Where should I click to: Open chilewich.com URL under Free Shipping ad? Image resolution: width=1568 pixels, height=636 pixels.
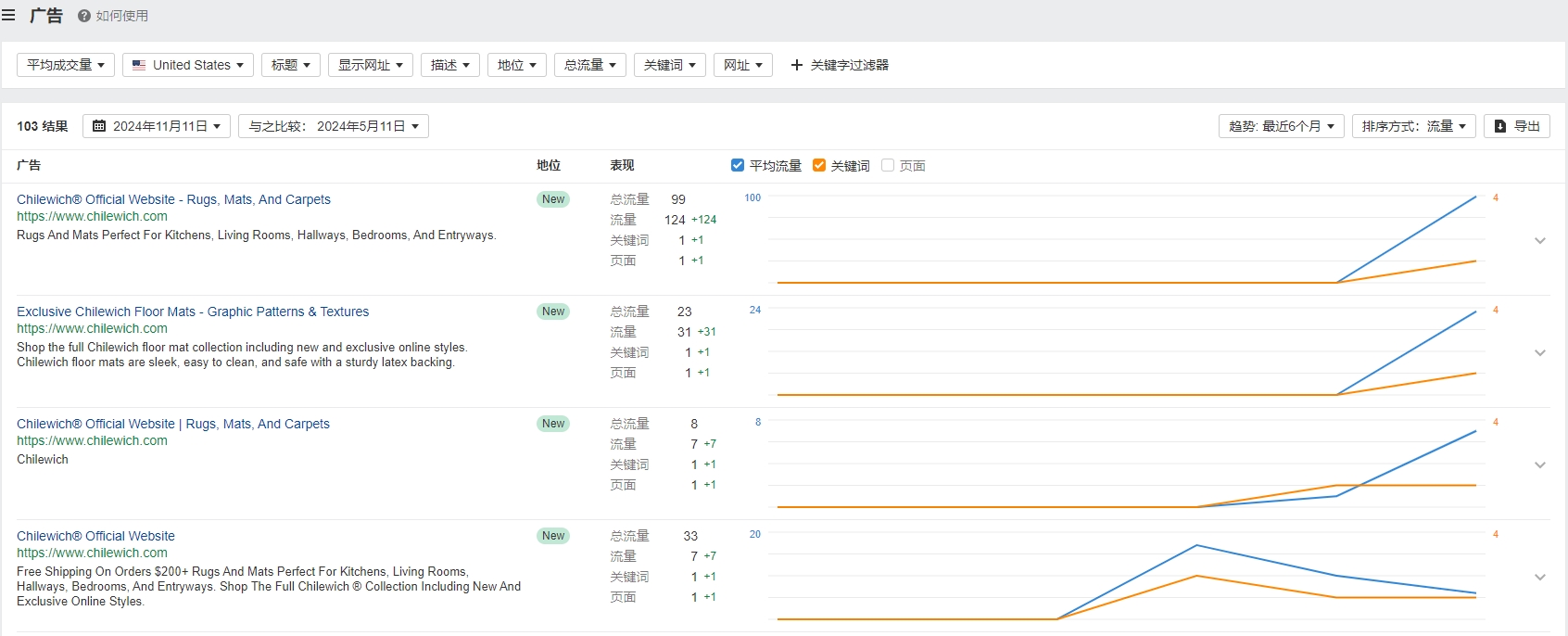click(x=92, y=553)
